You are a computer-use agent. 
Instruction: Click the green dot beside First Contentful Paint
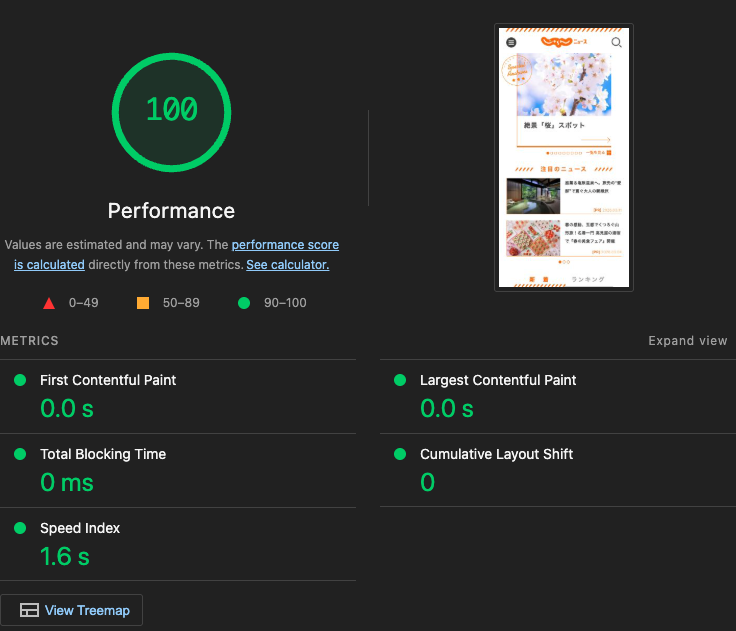pyautogui.click(x=20, y=380)
